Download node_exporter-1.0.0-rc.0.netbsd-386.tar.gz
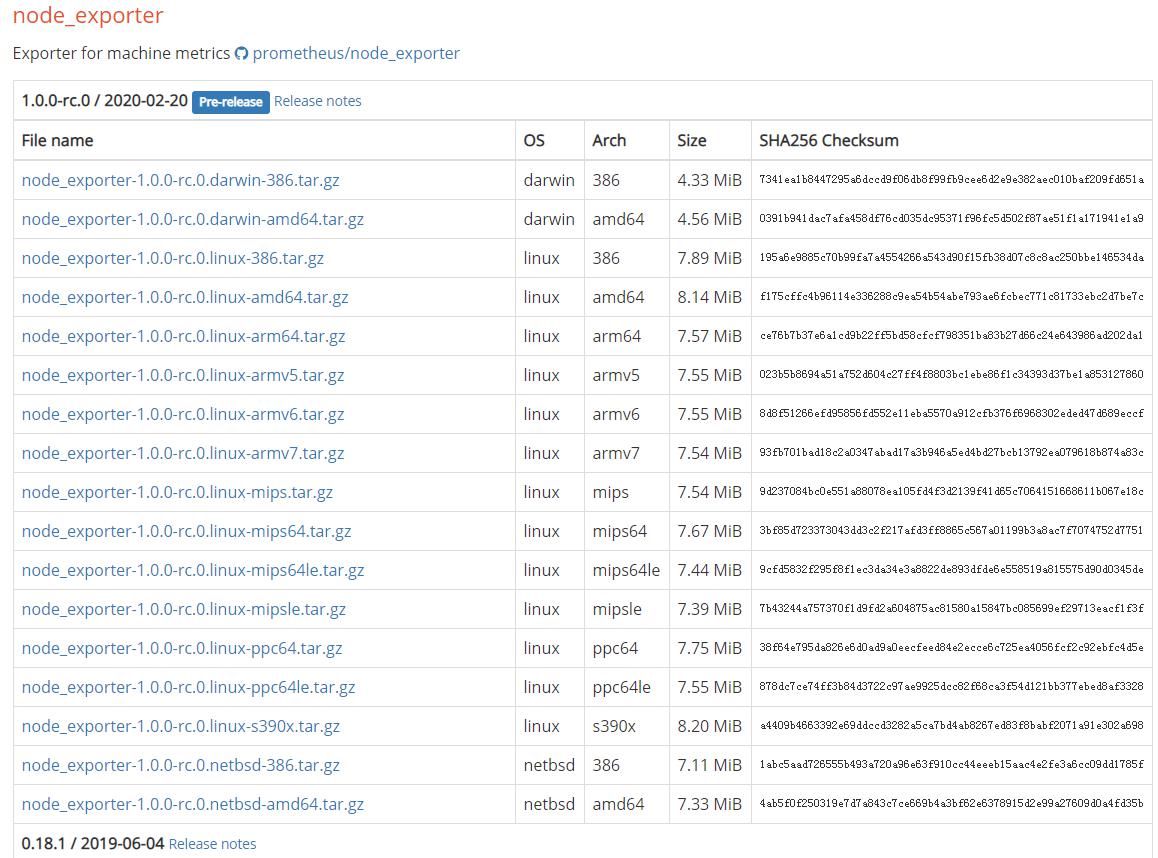This screenshot has width=1158, height=858. (x=180, y=766)
